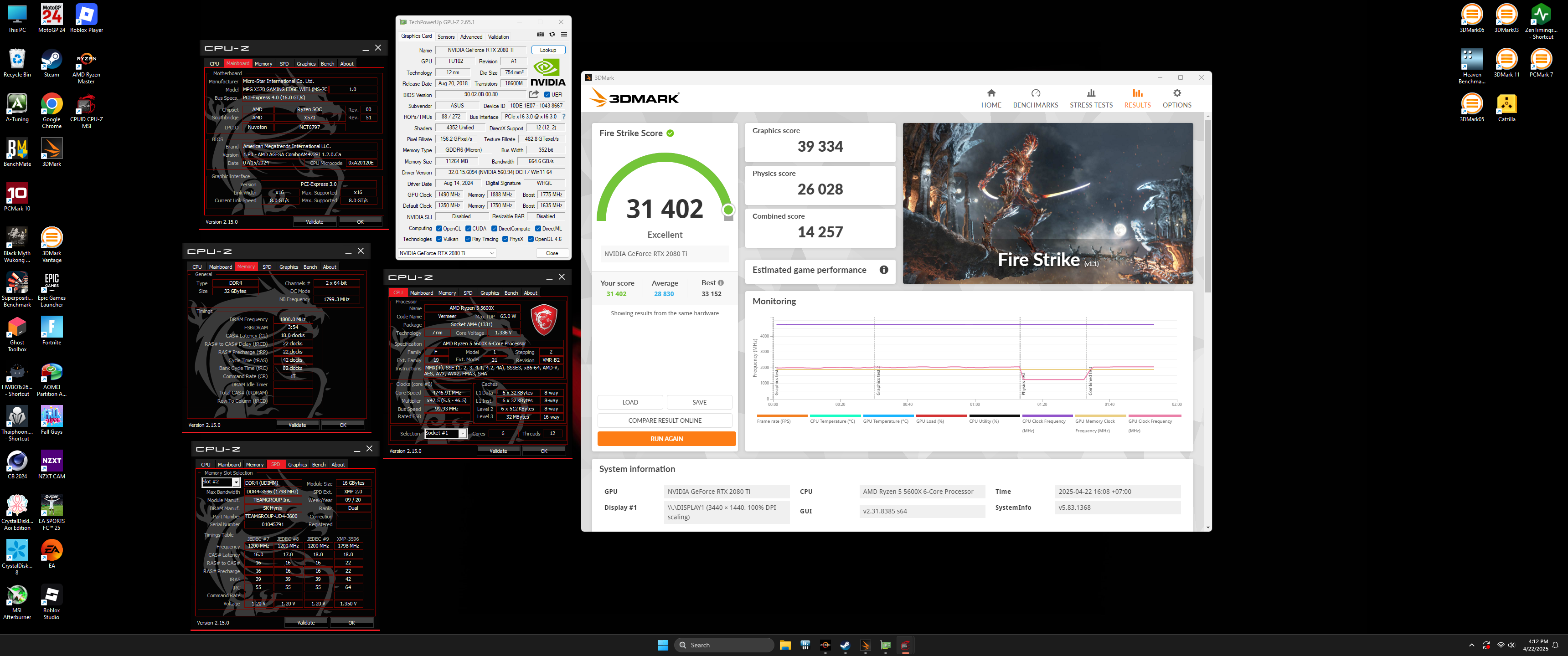The width and height of the screenshot is (1568, 656).
Task: Open the GPU-Z hamburger menu
Action: (x=564, y=35)
